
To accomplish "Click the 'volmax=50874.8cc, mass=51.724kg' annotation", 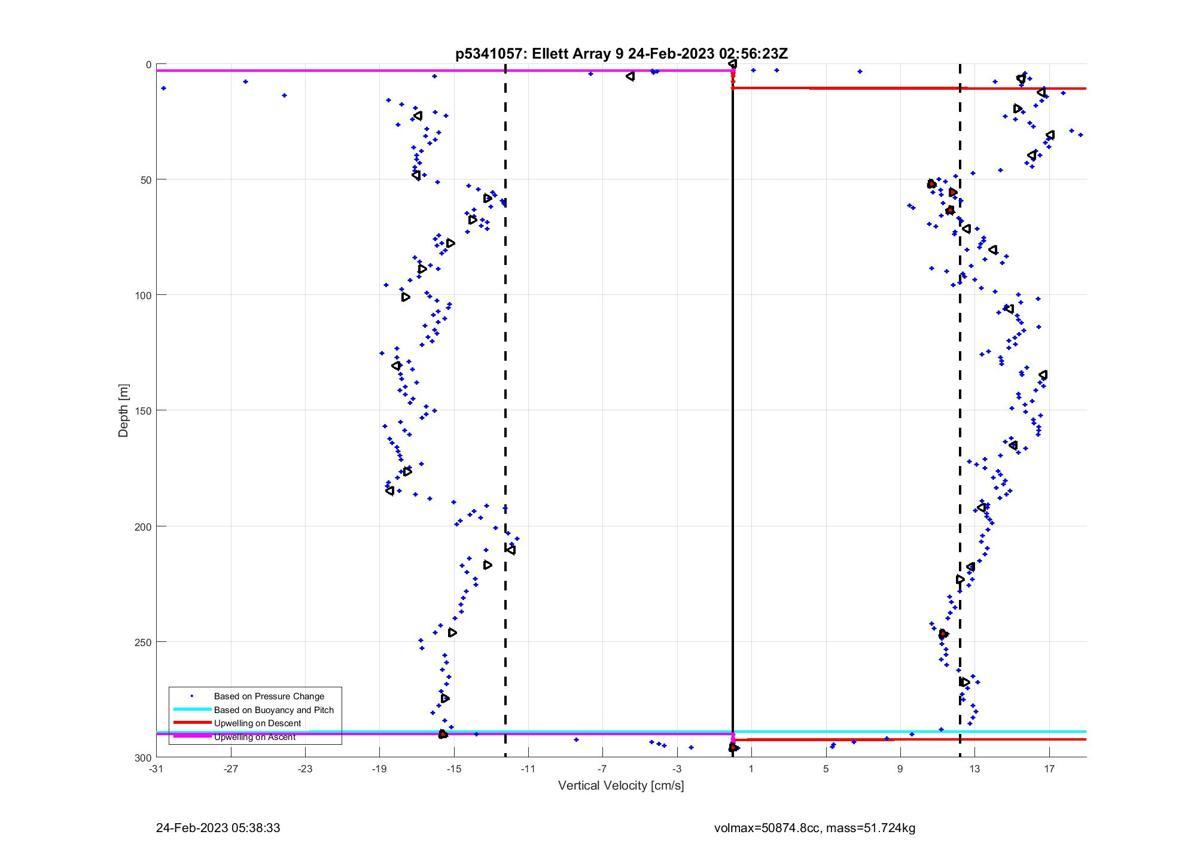I will 815,828.
